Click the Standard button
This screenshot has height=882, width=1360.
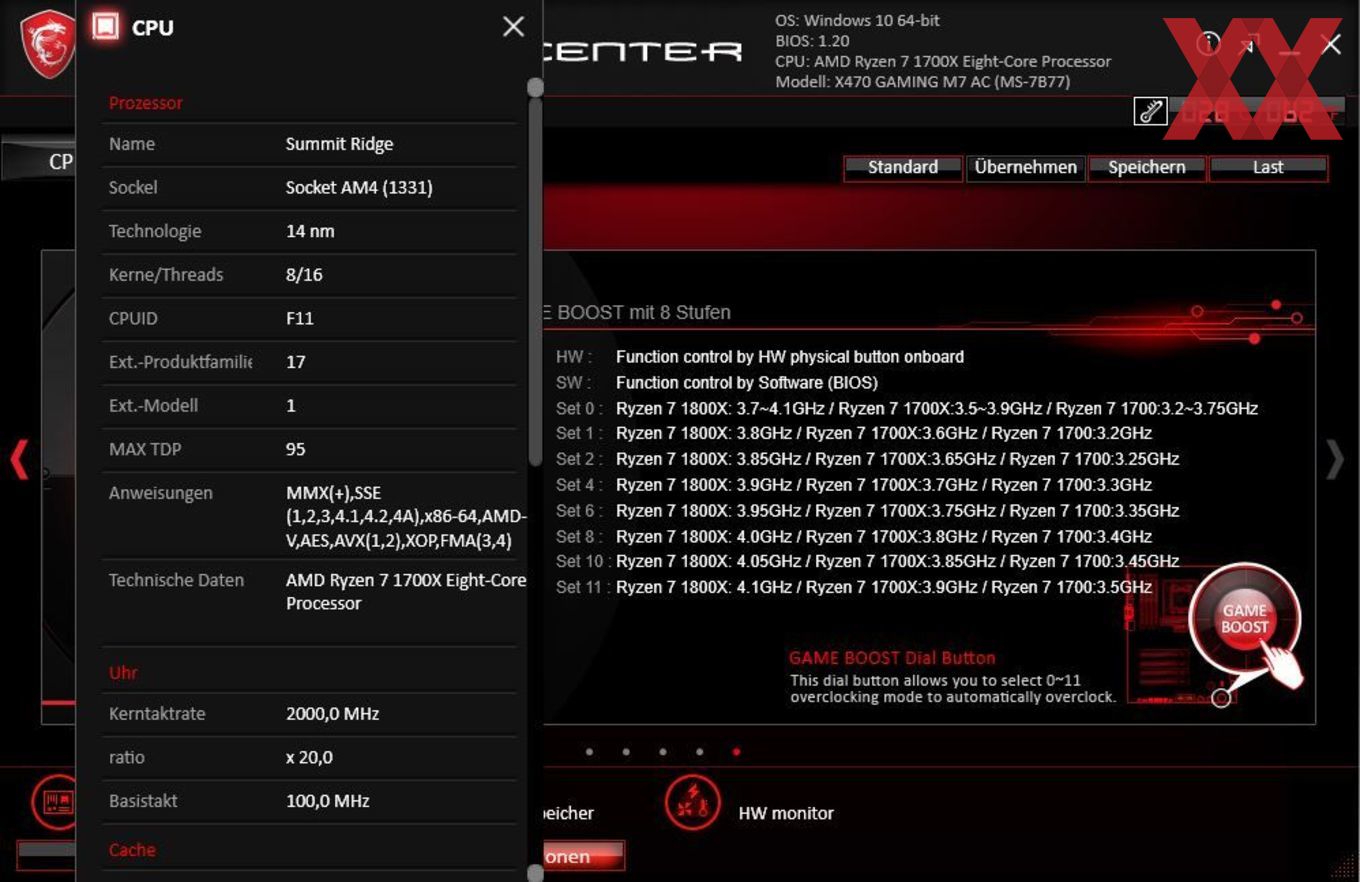click(903, 167)
